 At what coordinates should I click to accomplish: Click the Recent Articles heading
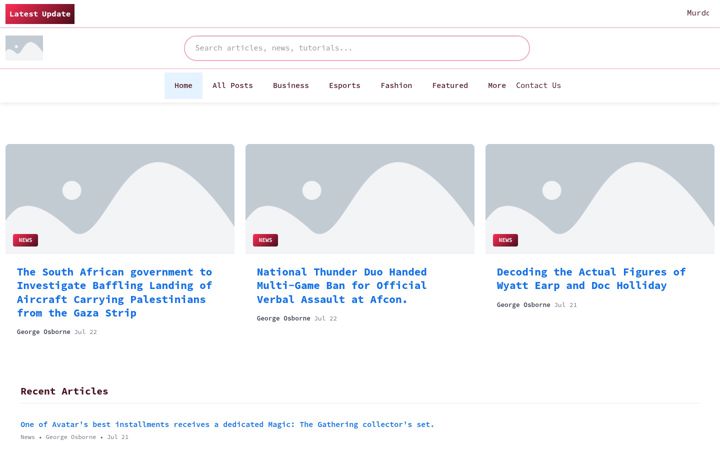pyautogui.click(x=64, y=391)
